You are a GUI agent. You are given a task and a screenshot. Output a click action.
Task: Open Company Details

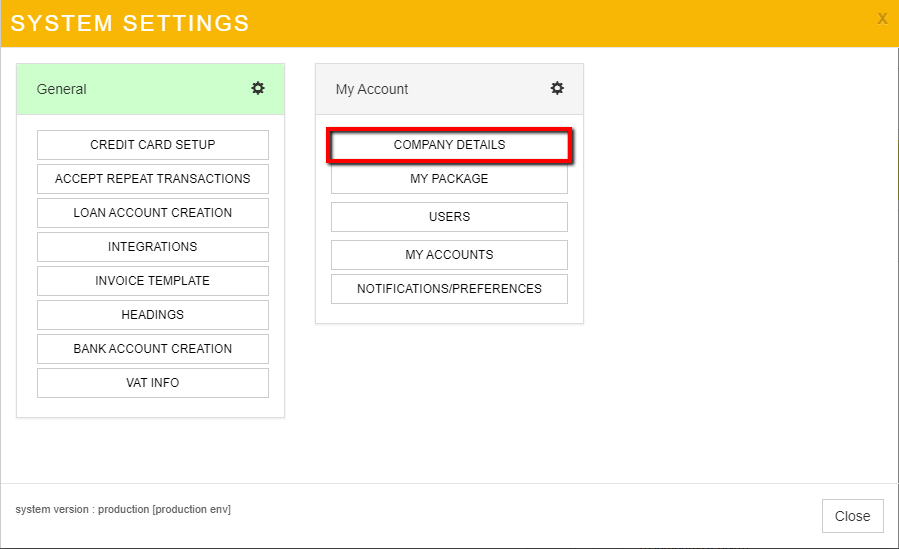click(449, 145)
